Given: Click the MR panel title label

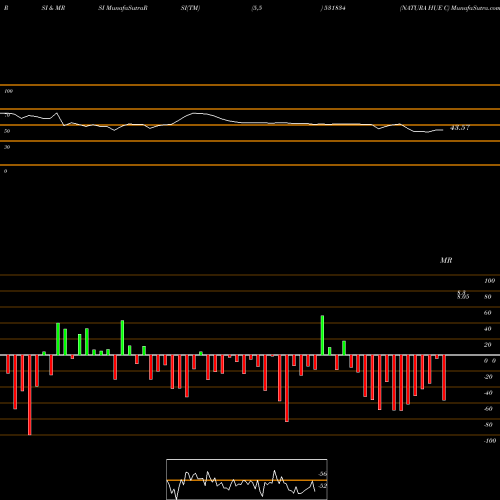Looking at the screenshot, I should tap(446, 260).
